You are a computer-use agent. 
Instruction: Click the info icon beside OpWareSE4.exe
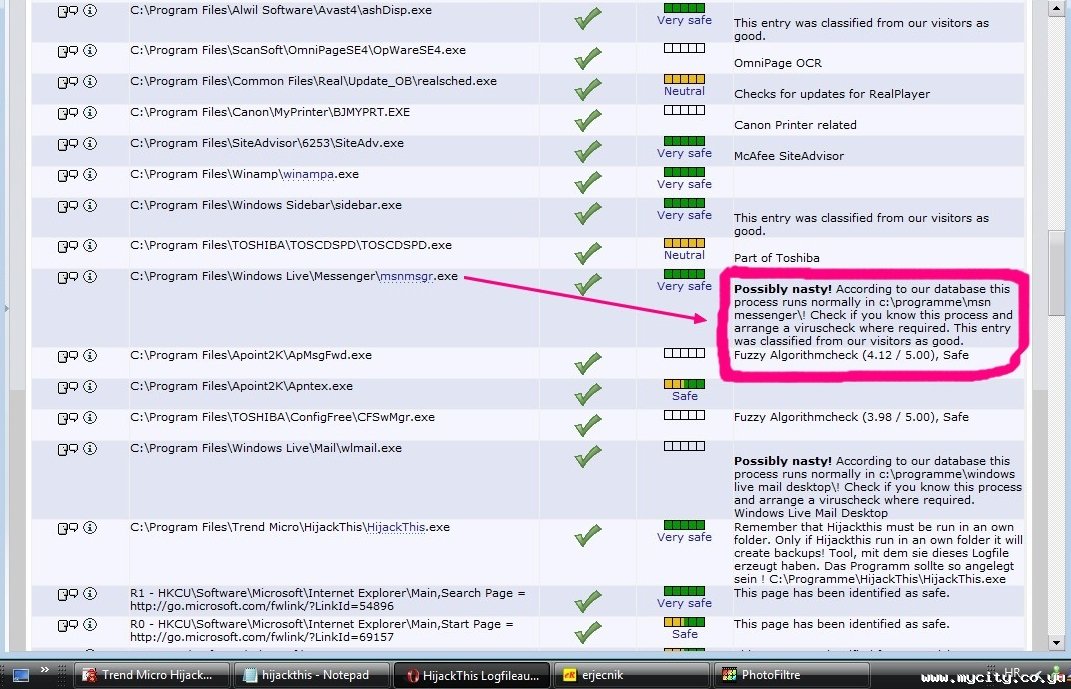[x=90, y=51]
